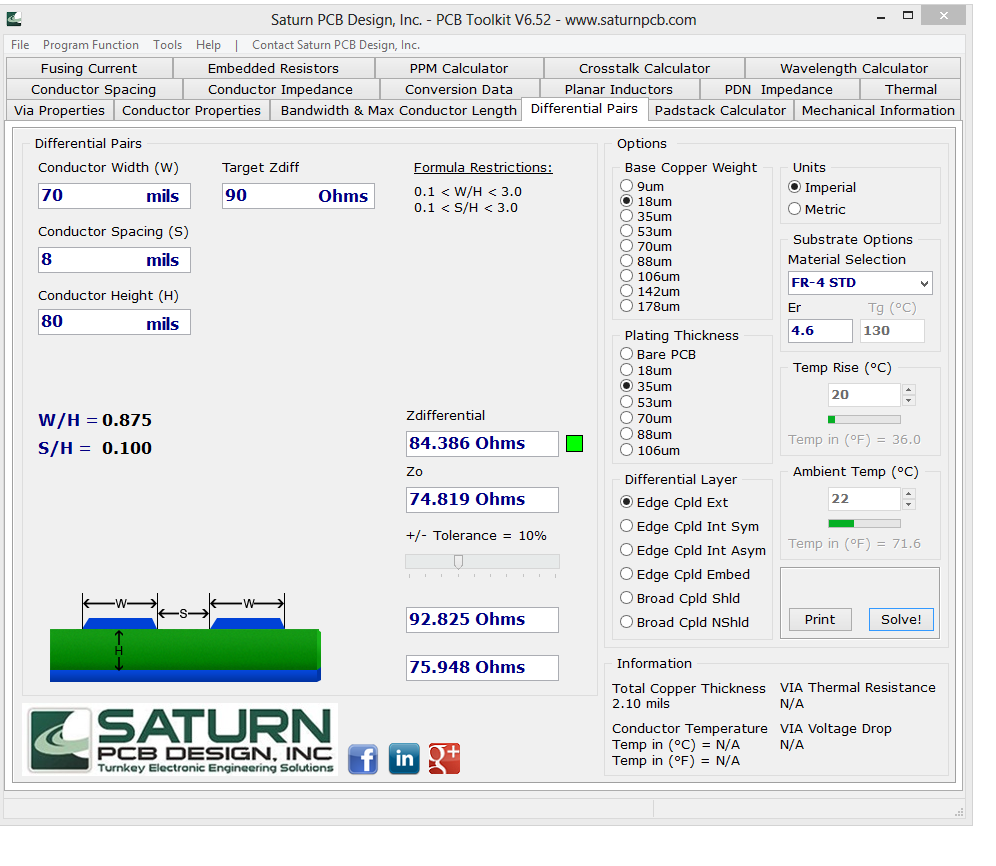This screenshot has width=996, height=866.
Task: Click the app icon in title bar
Action: click(x=14, y=20)
